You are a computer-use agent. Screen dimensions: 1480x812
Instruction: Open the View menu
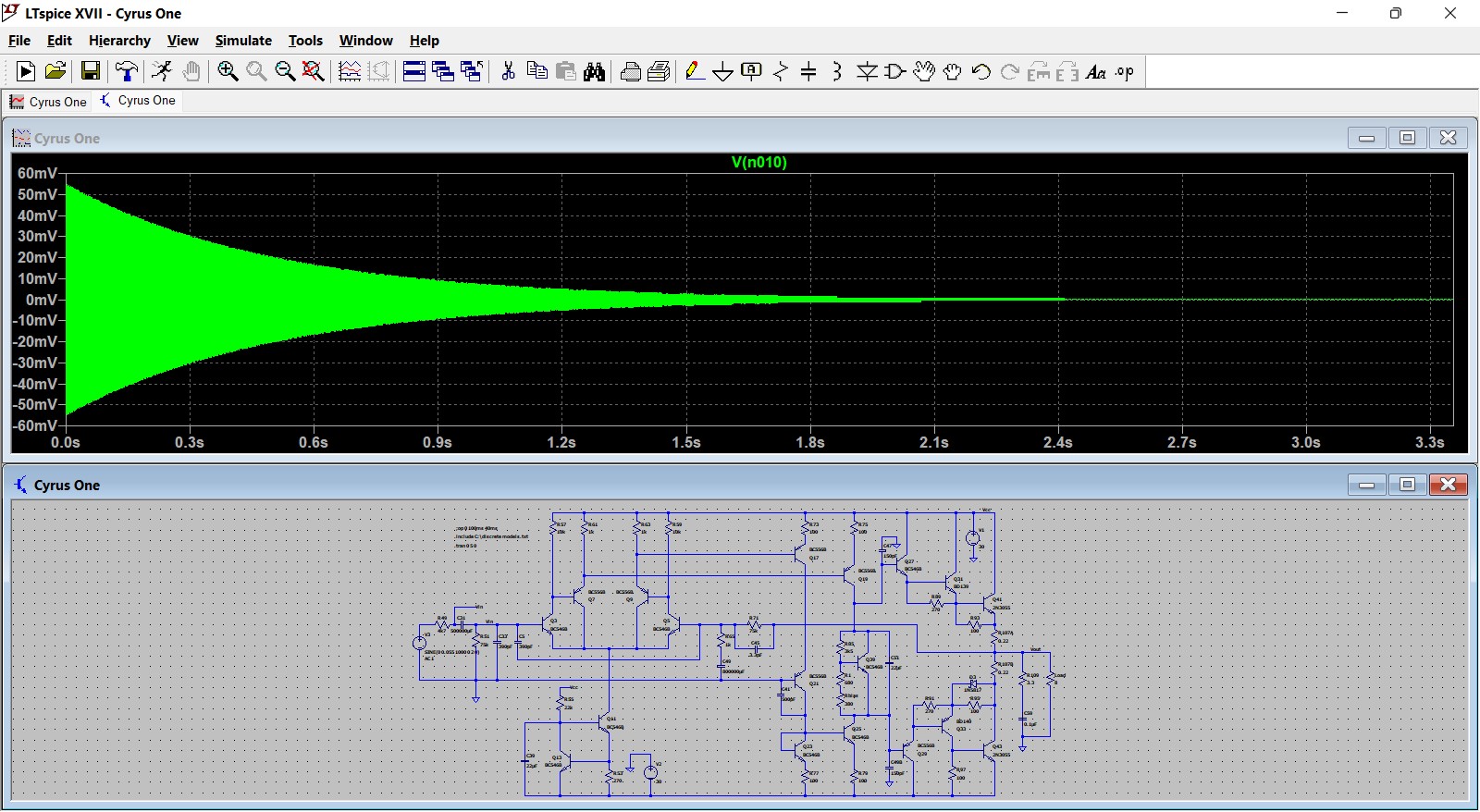pos(182,41)
